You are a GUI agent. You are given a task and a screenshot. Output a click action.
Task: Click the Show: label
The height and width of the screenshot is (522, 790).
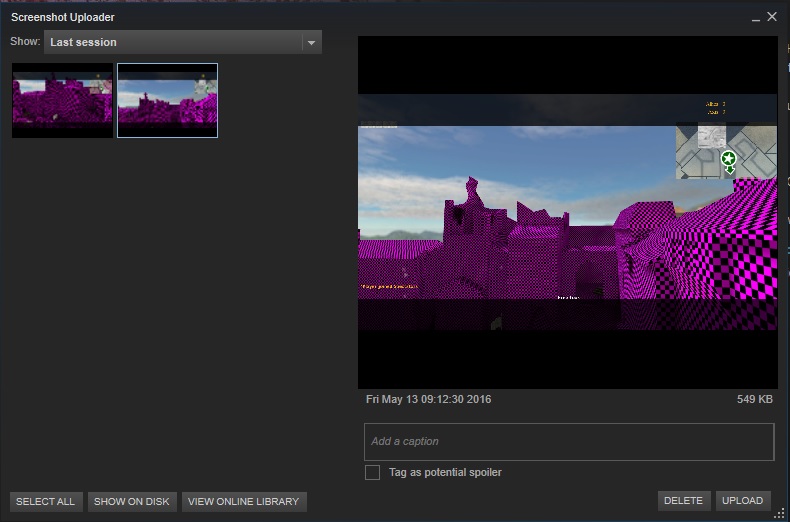coord(25,41)
